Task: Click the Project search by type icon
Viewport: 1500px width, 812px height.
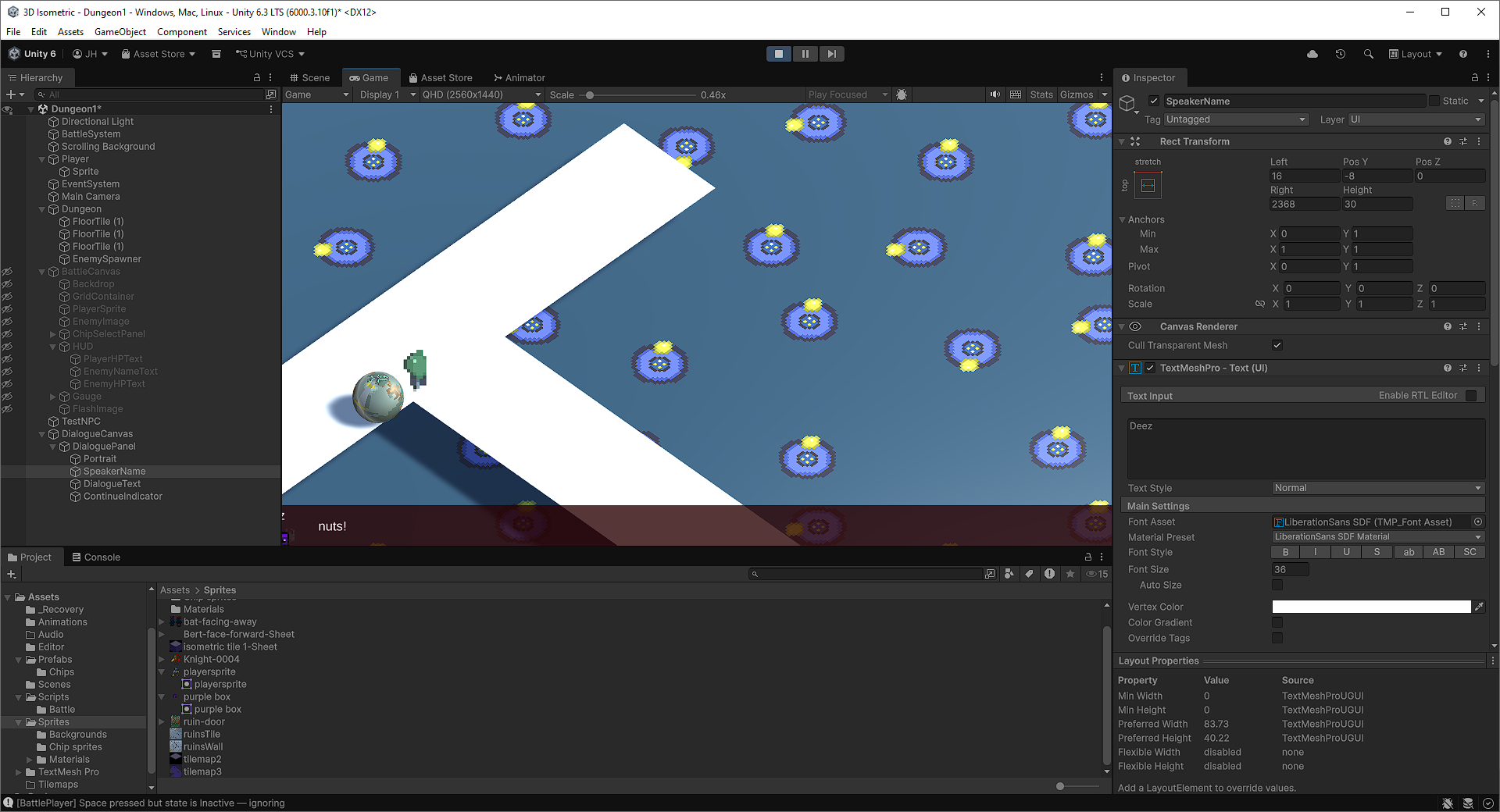Action: coord(1009,574)
